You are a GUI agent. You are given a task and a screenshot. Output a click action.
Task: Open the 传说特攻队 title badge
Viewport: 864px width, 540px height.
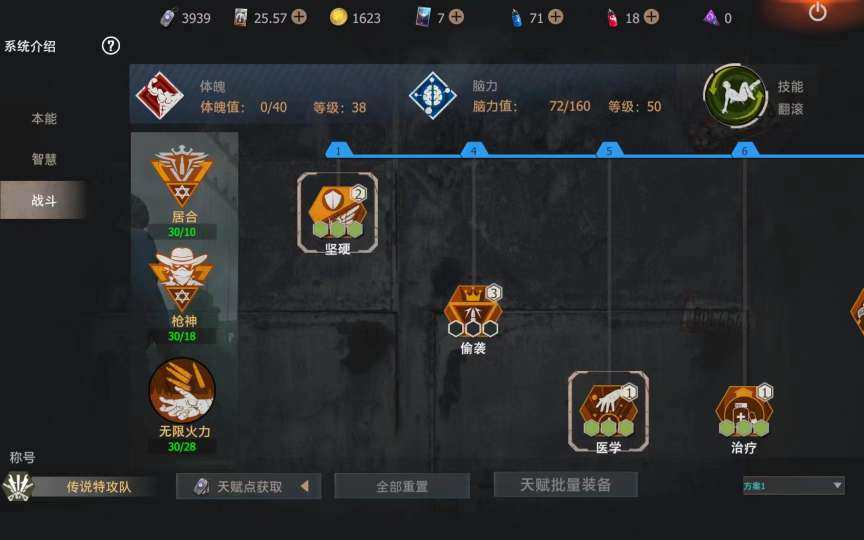(80, 487)
